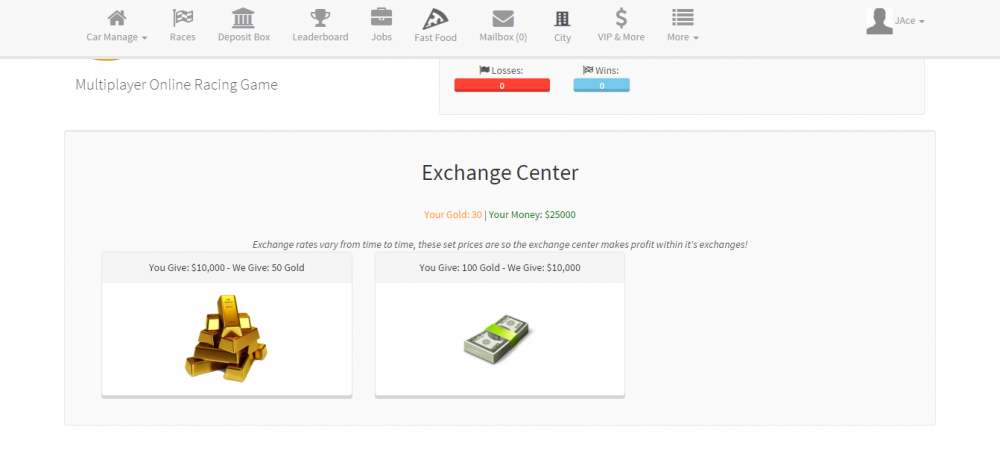Open the JAce user account dropdown
The width and height of the screenshot is (1000, 454).
pyautogui.click(x=909, y=21)
